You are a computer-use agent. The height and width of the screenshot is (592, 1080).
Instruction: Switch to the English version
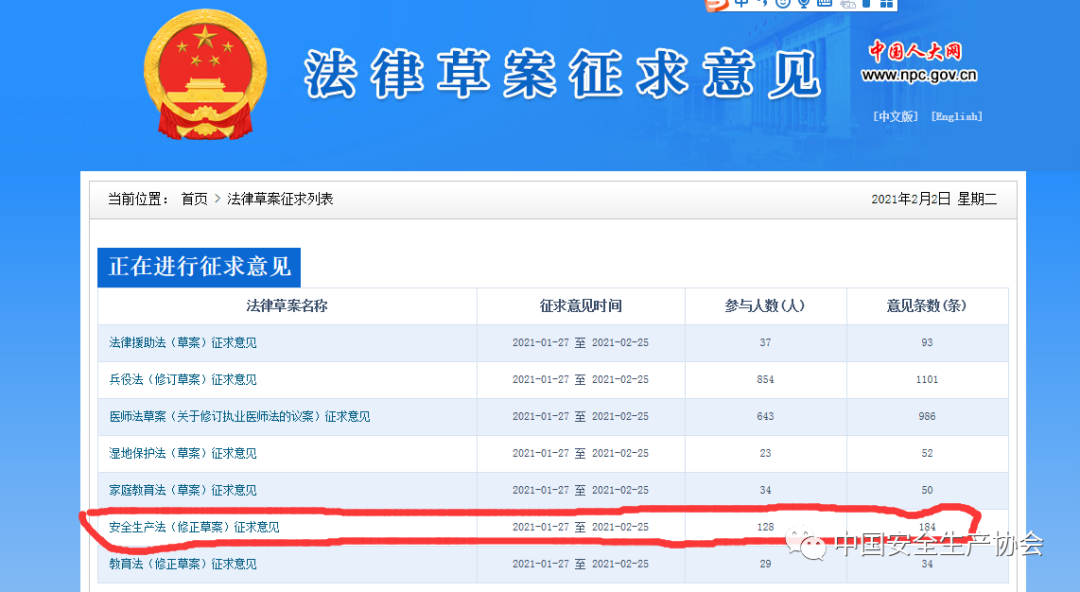[x=956, y=116]
